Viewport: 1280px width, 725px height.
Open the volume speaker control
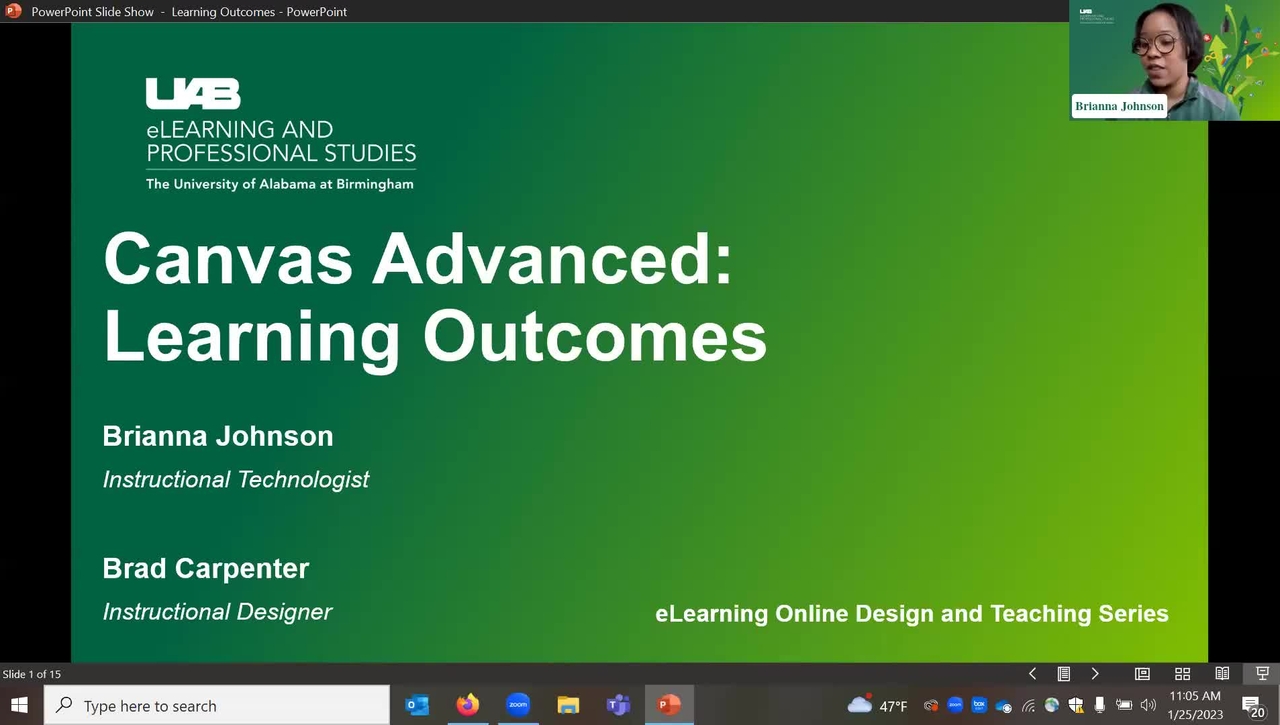coord(1148,705)
